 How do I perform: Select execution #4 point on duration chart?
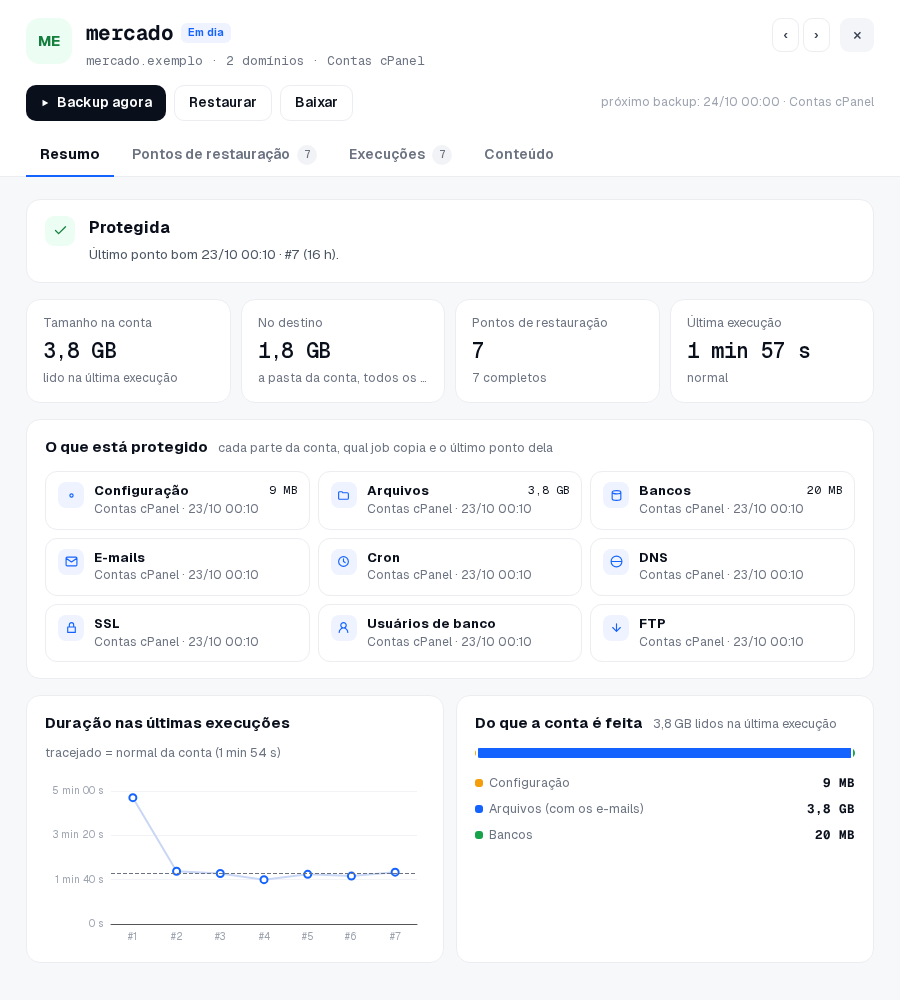coord(264,879)
